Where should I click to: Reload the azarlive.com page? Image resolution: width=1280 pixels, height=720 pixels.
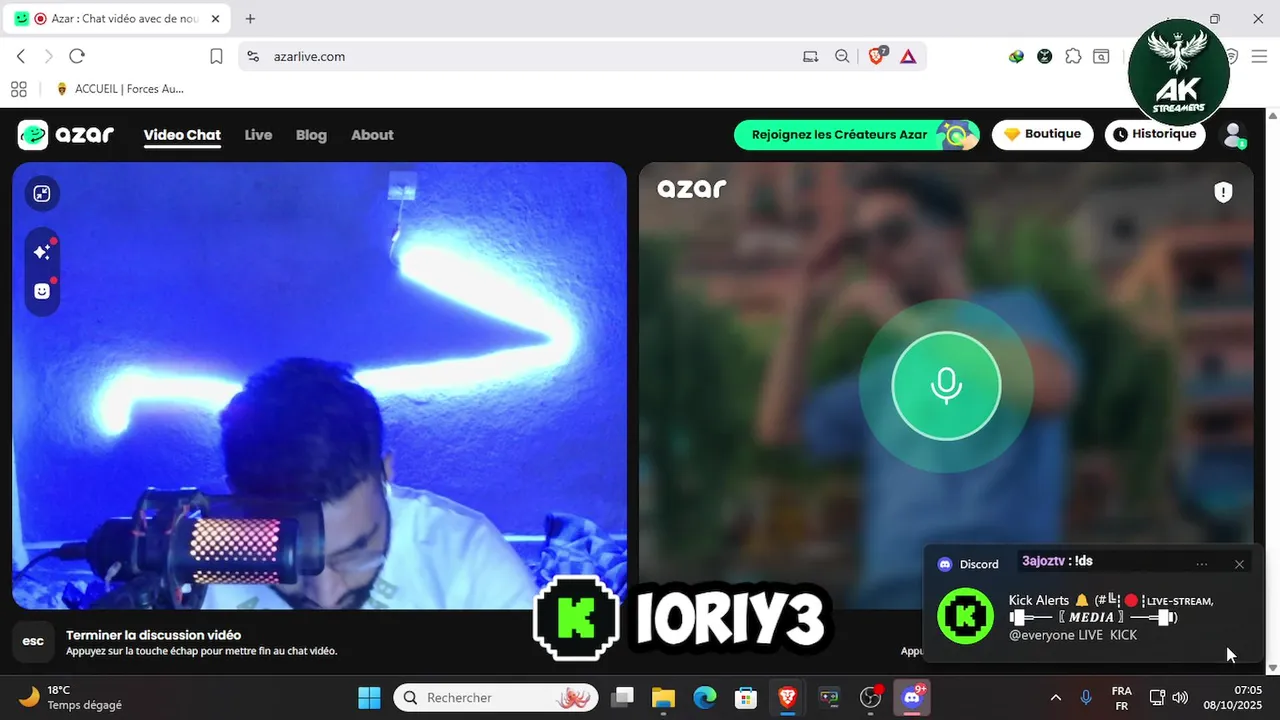[77, 56]
